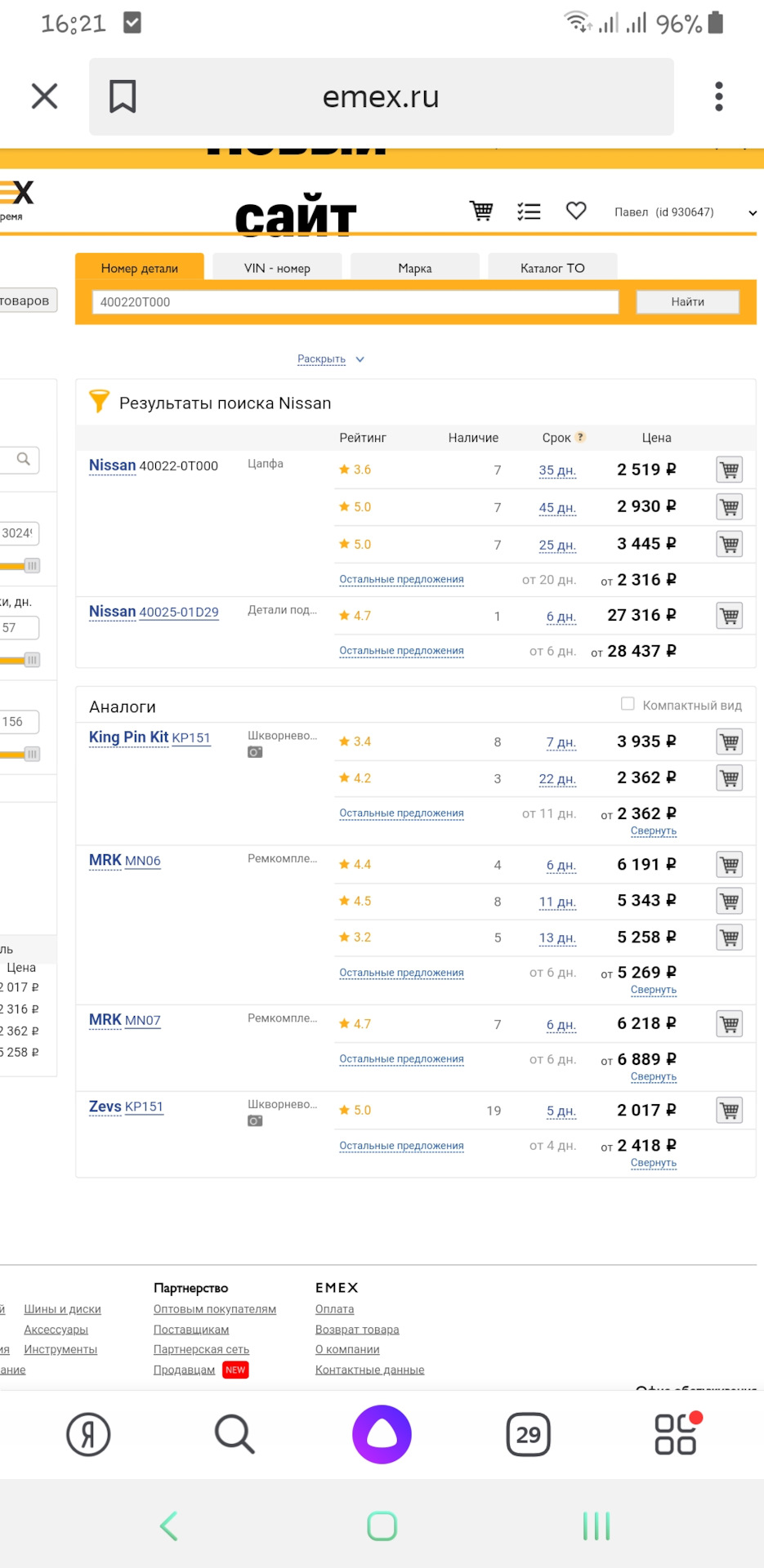The width and height of the screenshot is (764, 1568).
Task: Add the 2 930 ₽ Nissan offer to cart
Action: click(730, 507)
